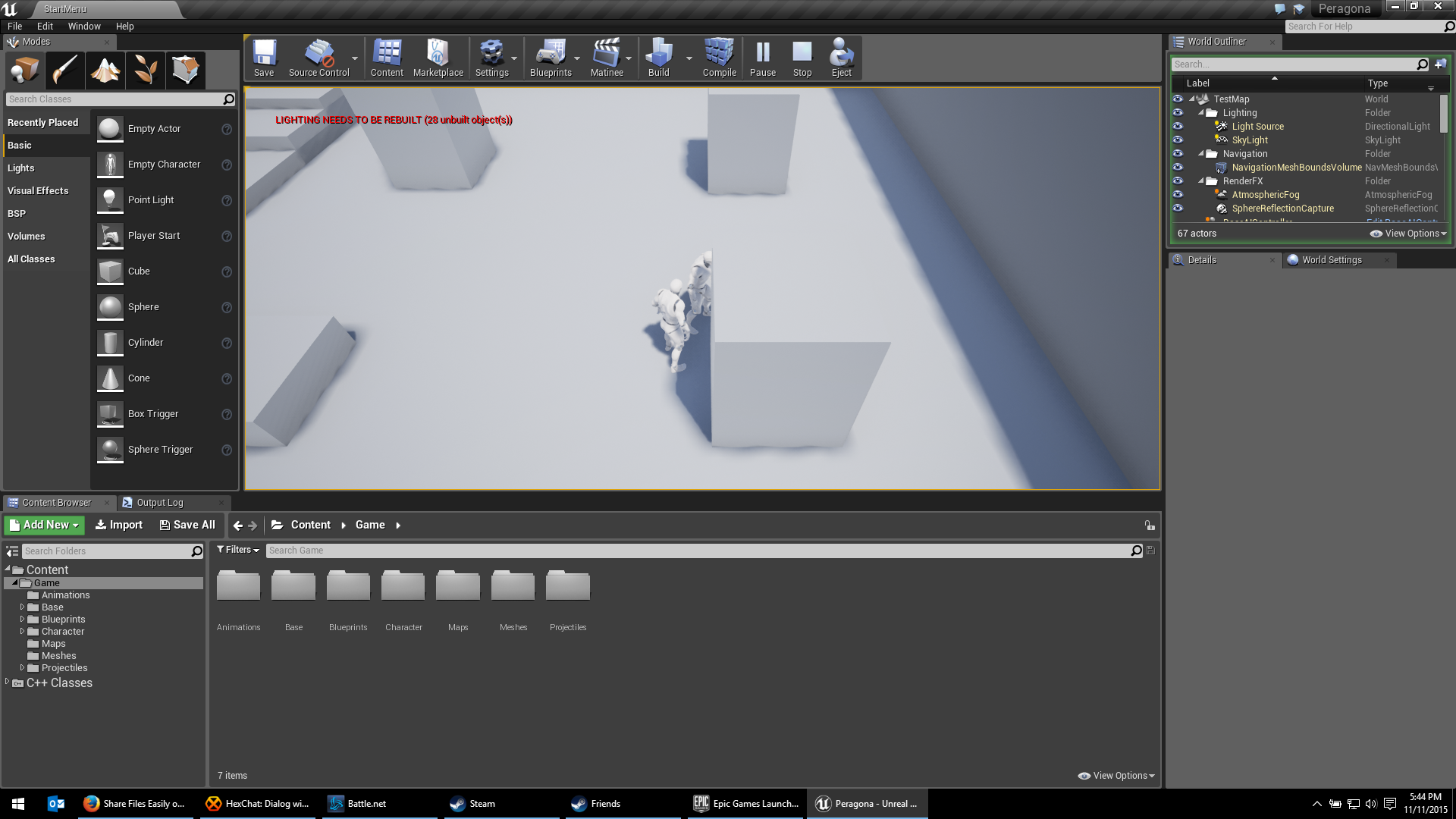This screenshot has height=819, width=1456.
Task: Select the Empty Actor icon
Action: (110, 129)
